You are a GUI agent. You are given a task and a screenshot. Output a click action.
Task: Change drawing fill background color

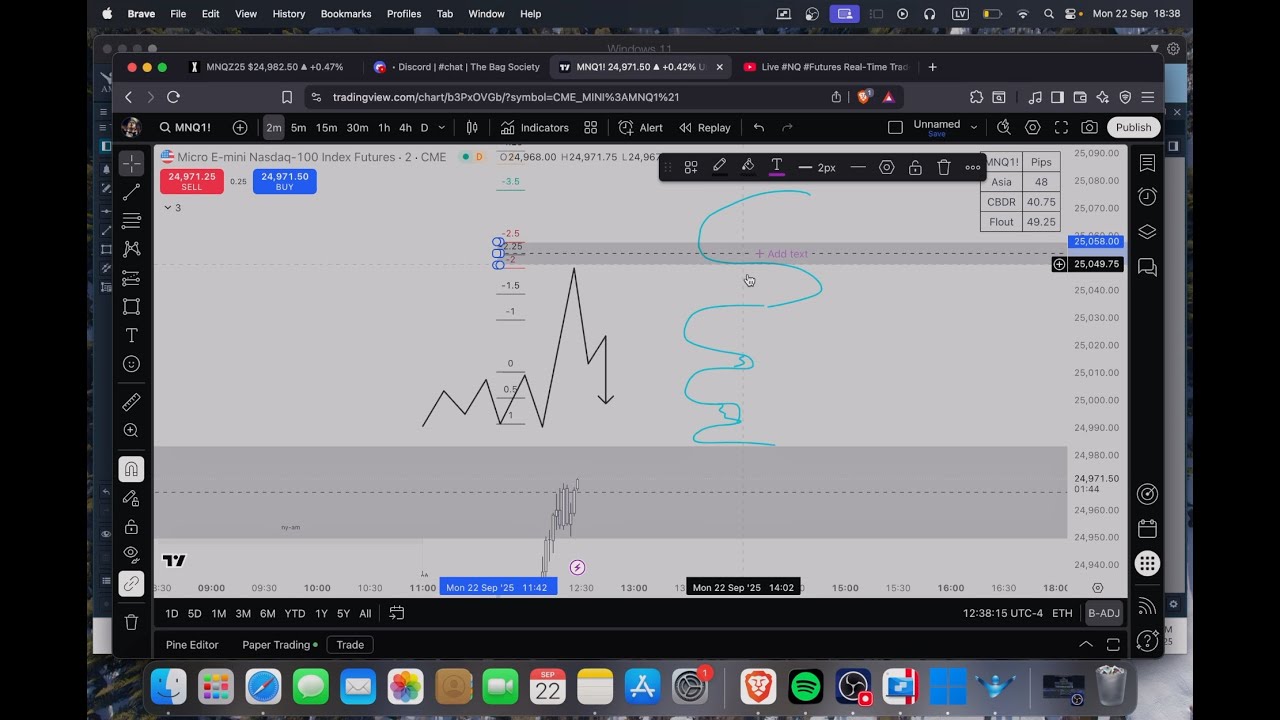pyautogui.click(x=747, y=167)
